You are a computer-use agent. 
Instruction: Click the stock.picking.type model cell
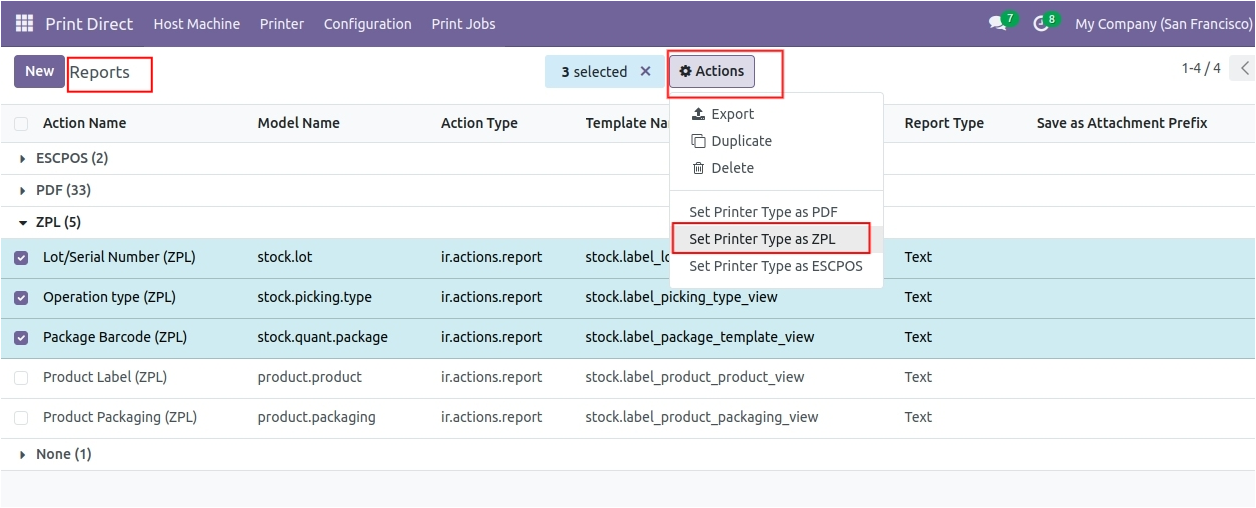[315, 297]
